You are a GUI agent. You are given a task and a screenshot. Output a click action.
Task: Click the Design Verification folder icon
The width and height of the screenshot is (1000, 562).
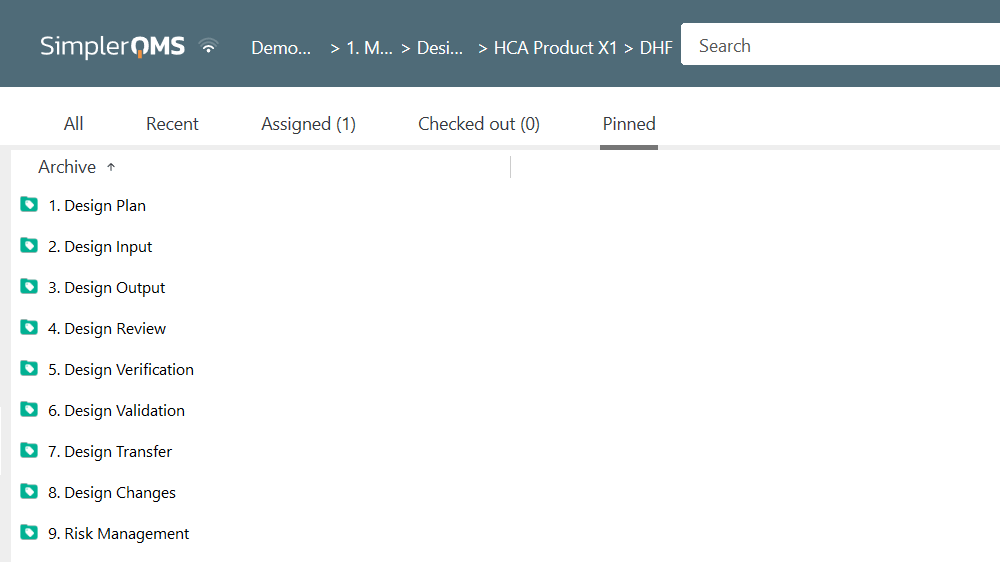point(29,369)
